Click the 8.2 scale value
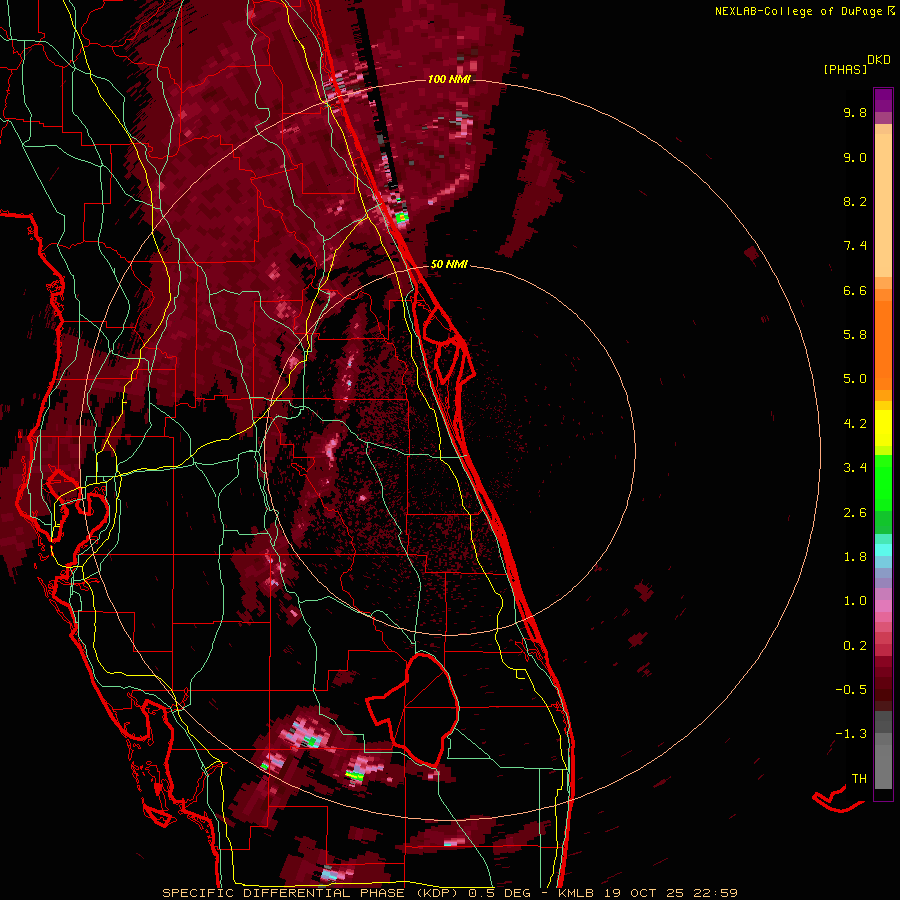This screenshot has width=900, height=900. 855,201
